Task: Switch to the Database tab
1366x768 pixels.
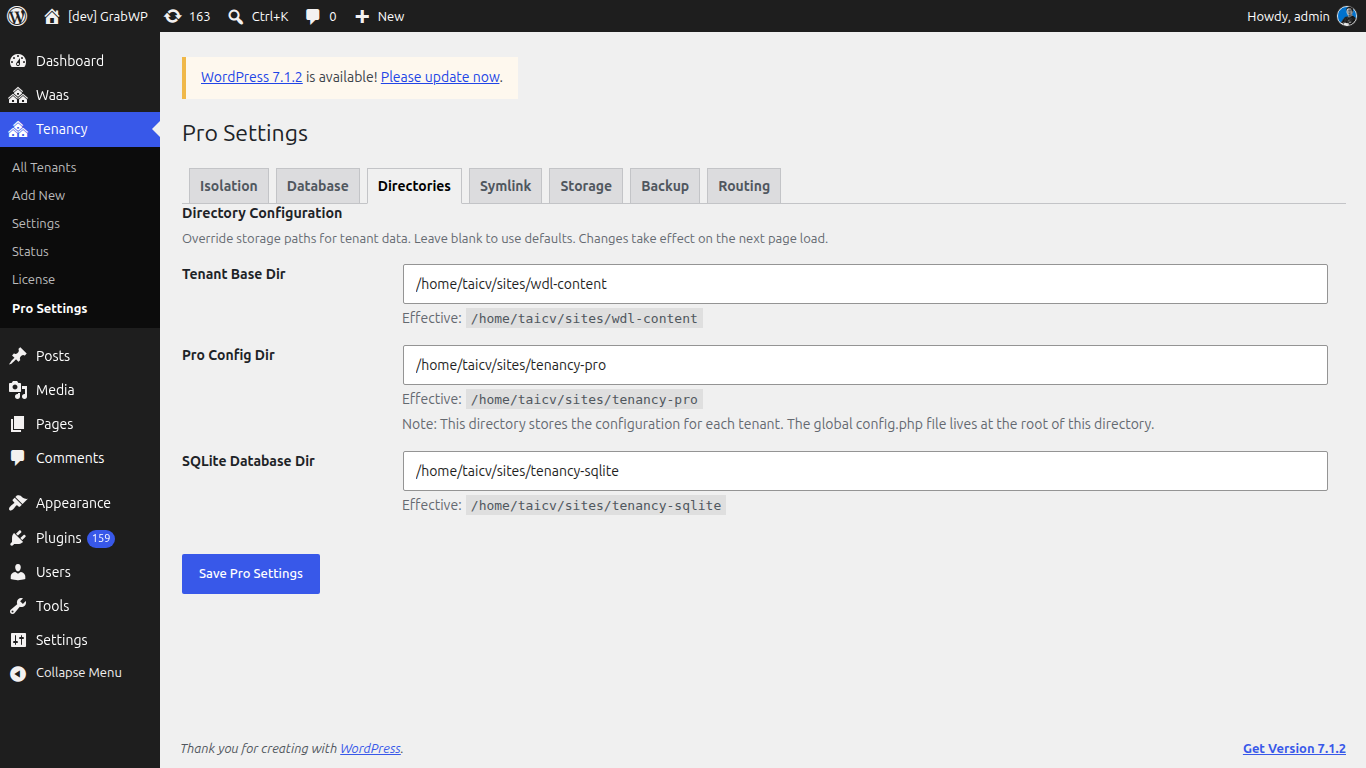Action: tap(318, 186)
